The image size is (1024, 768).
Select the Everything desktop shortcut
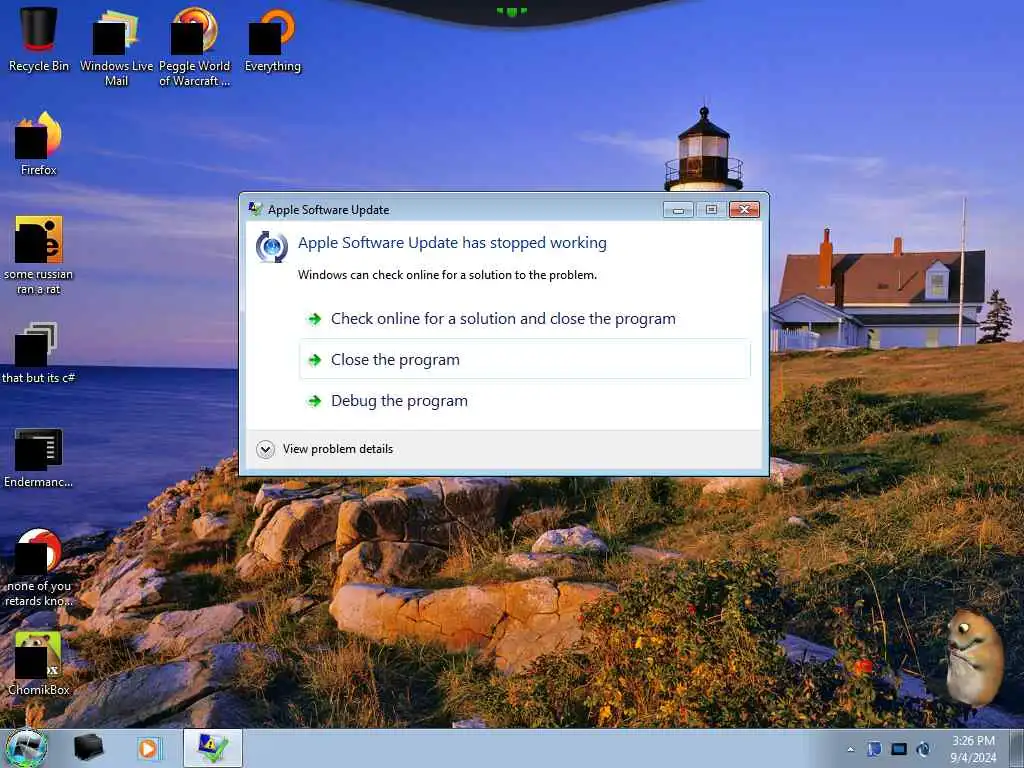click(x=272, y=40)
